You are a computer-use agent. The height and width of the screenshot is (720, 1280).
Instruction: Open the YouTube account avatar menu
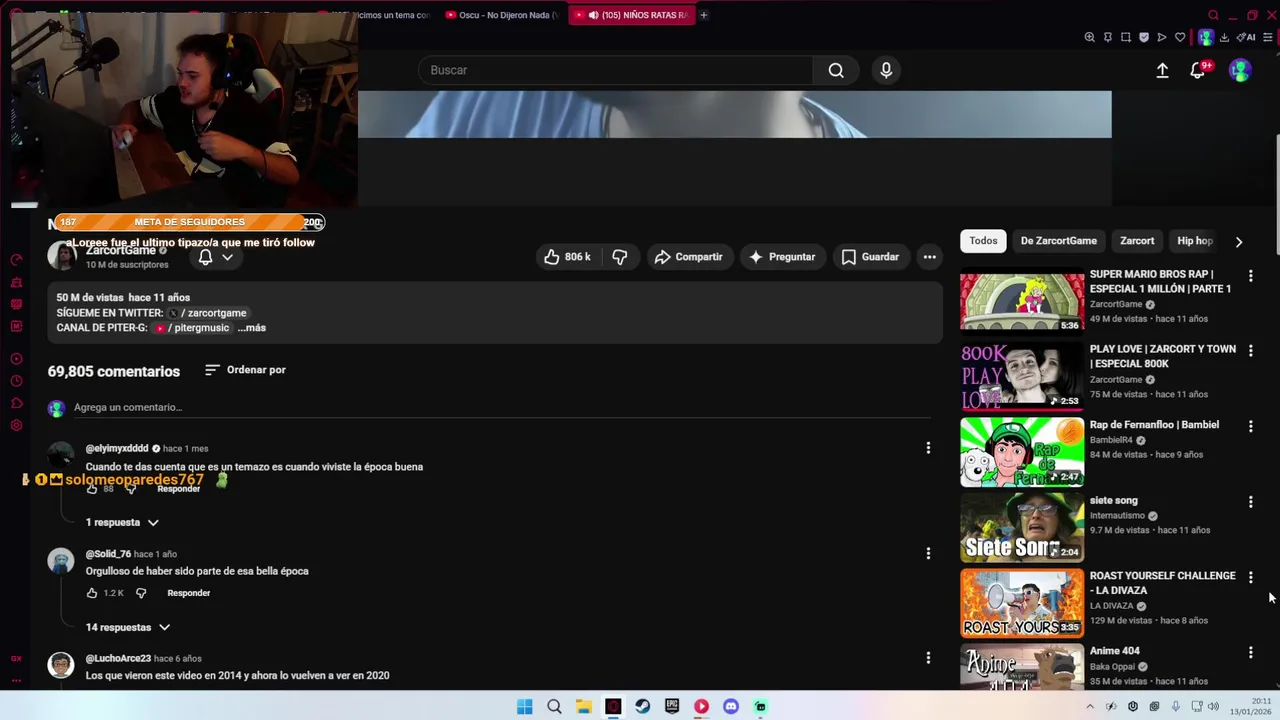click(x=1240, y=70)
